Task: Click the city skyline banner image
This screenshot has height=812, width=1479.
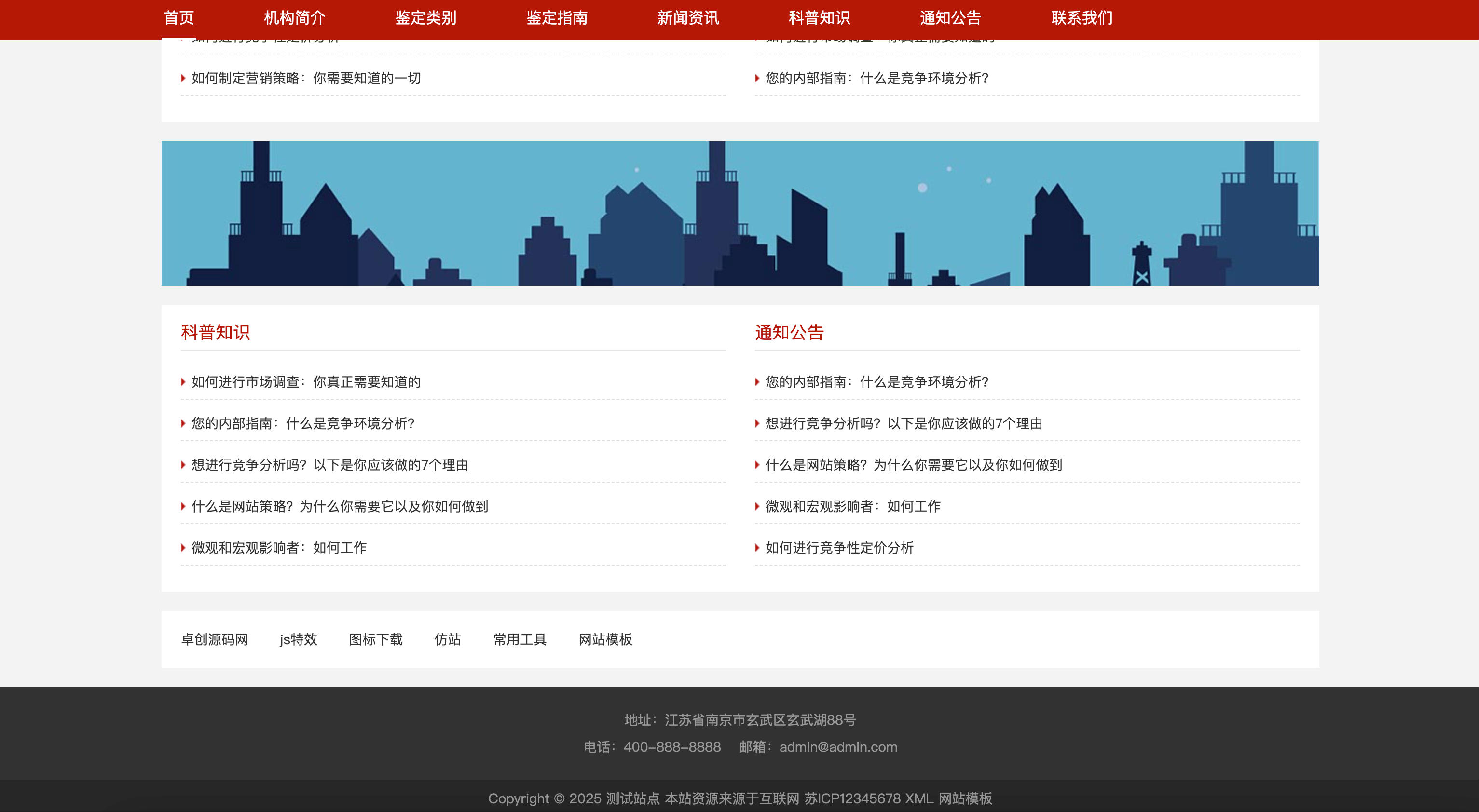Action: click(x=740, y=214)
